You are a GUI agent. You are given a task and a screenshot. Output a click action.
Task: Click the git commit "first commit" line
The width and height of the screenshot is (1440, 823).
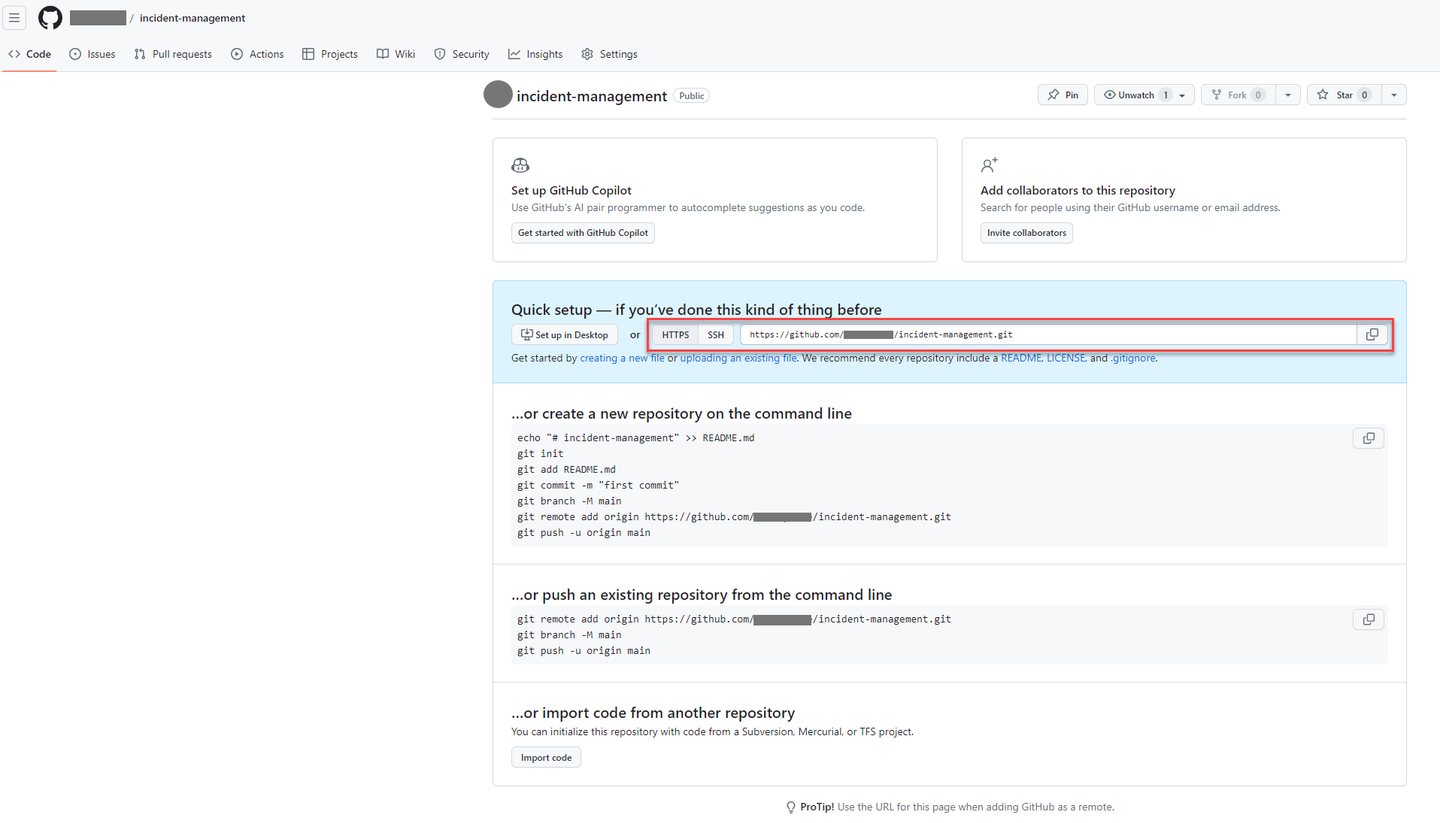[598, 485]
